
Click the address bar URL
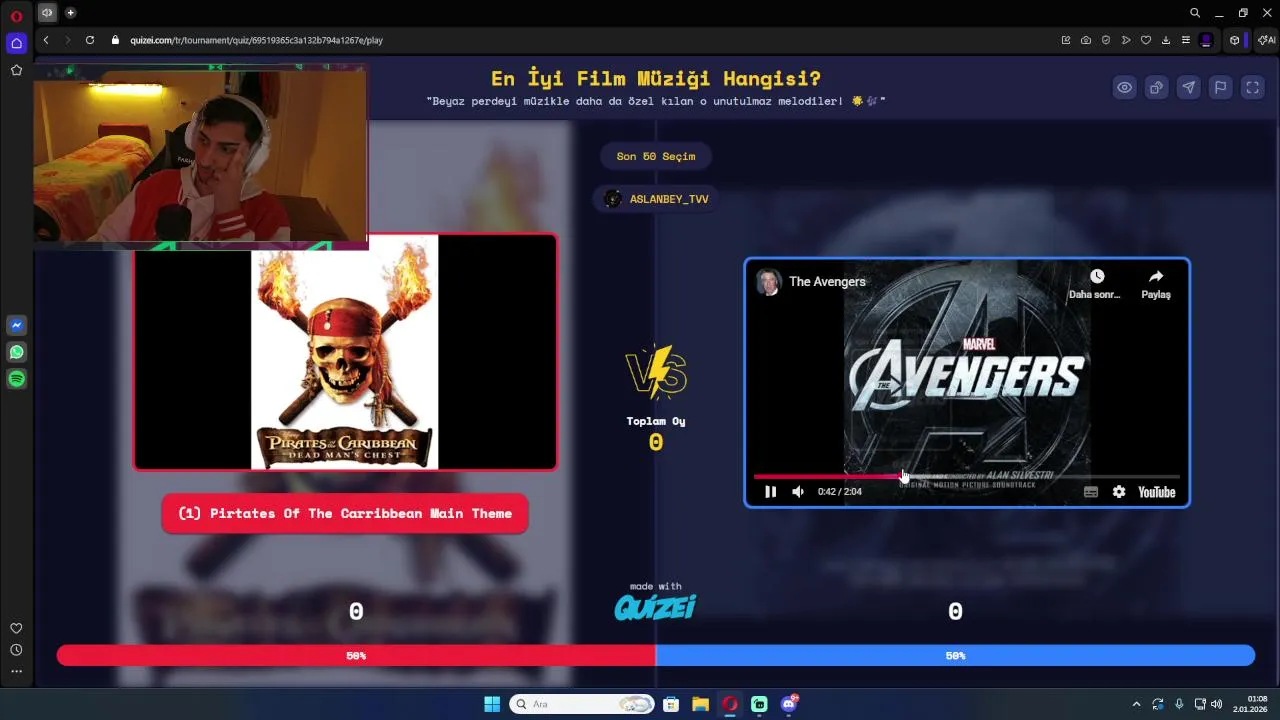(x=257, y=40)
